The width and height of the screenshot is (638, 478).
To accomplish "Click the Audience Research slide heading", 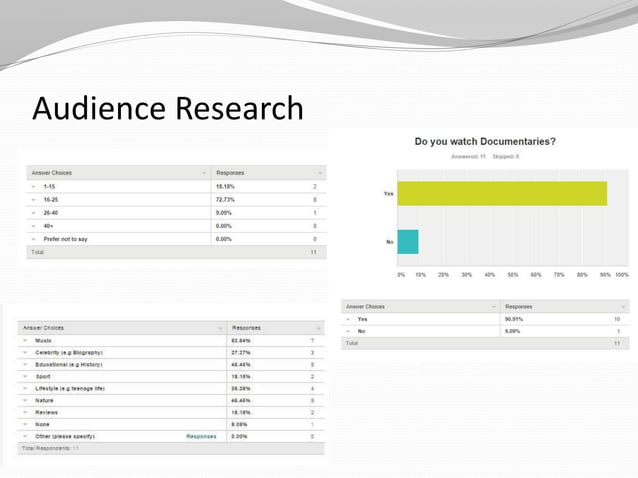I will 168,108.
